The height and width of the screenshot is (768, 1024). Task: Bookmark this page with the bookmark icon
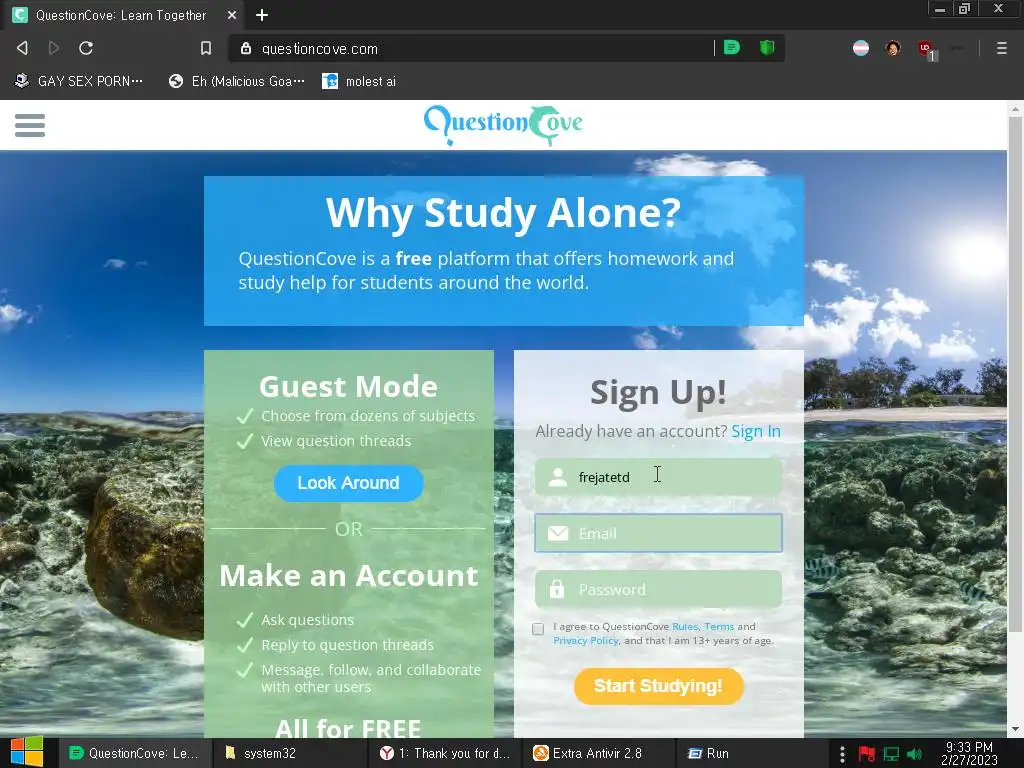coord(206,48)
